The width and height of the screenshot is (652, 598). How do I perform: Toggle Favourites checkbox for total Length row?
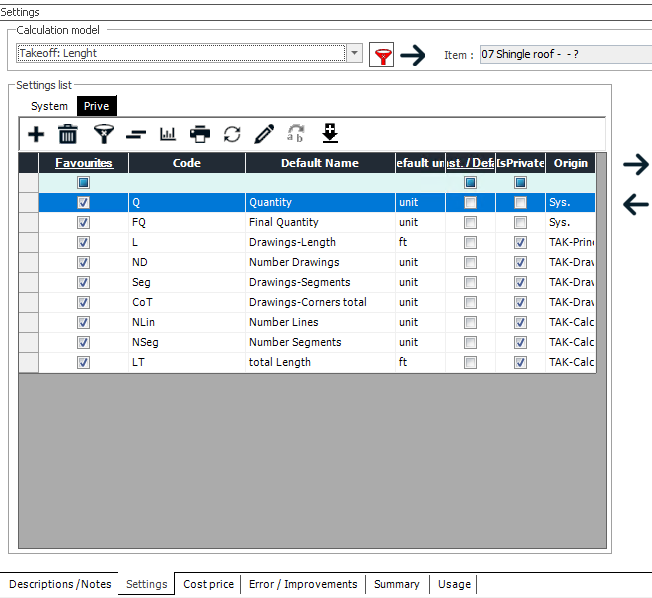tap(83, 362)
